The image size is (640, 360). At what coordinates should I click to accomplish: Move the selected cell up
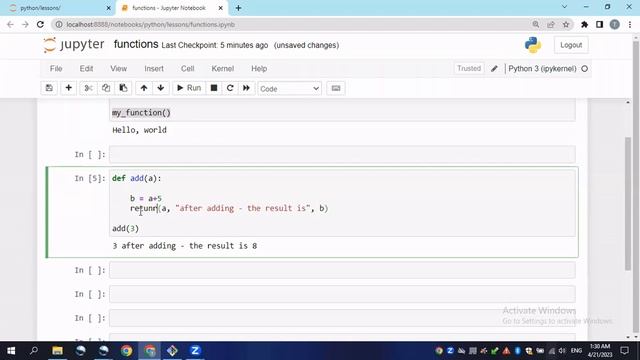[x=144, y=88]
